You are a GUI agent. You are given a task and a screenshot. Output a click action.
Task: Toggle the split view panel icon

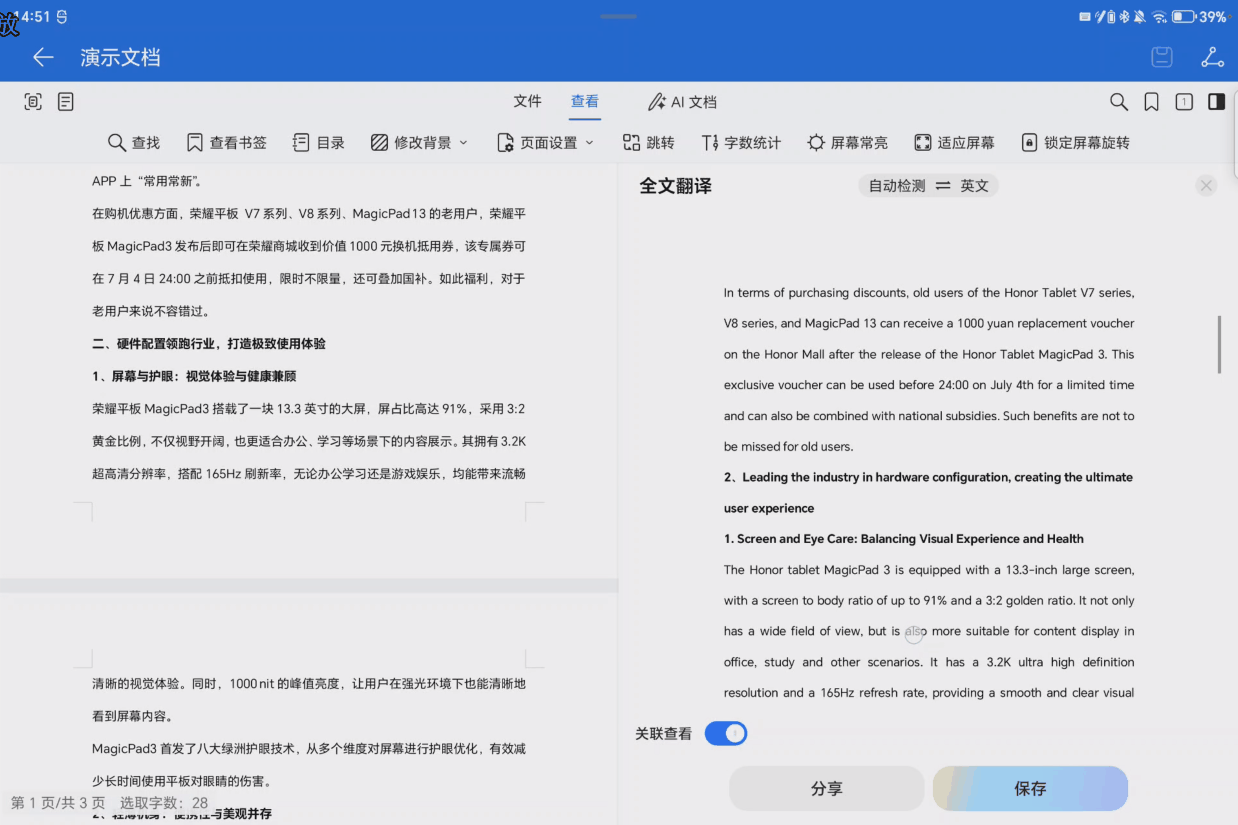(1216, 102)
